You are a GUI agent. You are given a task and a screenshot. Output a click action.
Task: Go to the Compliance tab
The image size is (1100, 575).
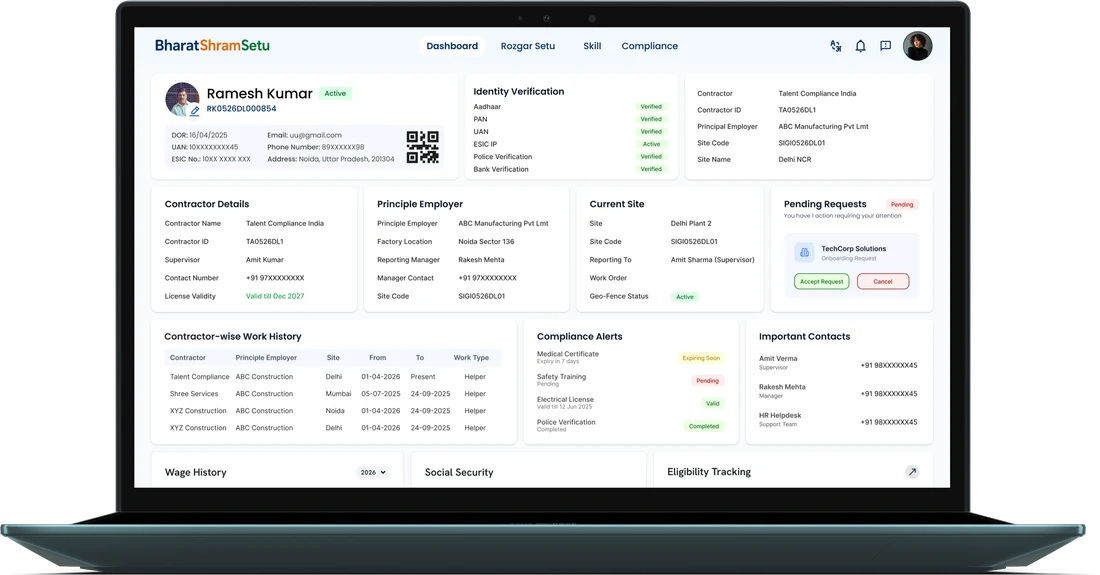pyautogui.click(x=650, y=46)
